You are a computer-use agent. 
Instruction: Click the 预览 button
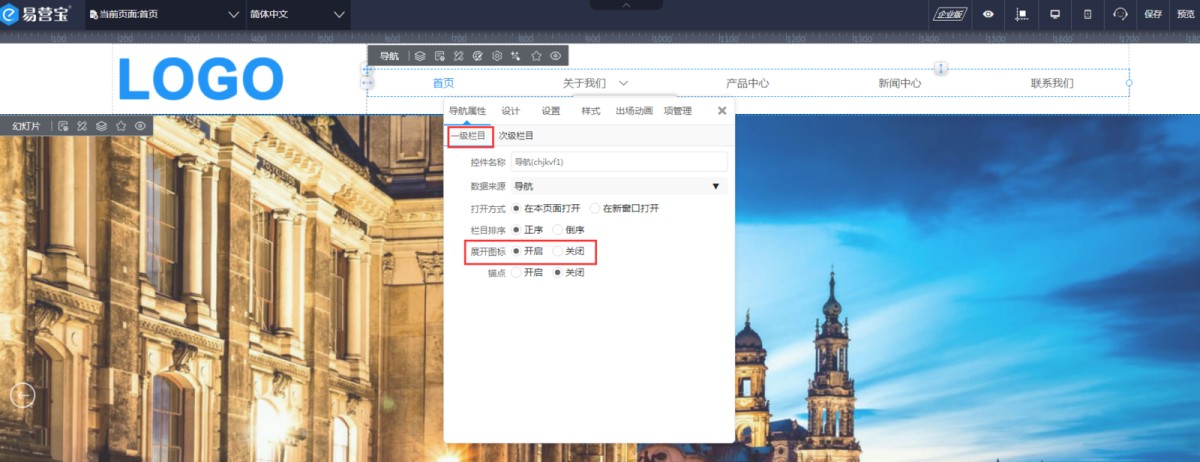[x=1185, y=14]
